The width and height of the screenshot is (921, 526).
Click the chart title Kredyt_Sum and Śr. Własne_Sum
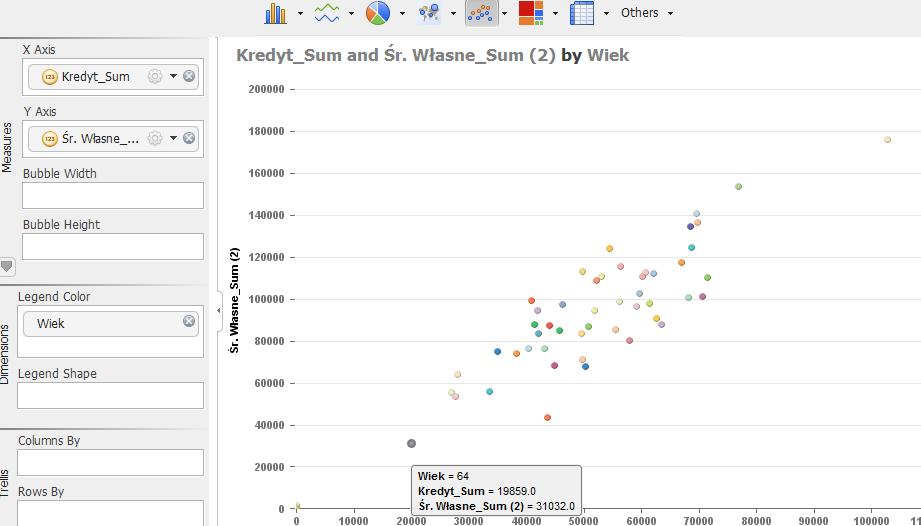(432, 55)
